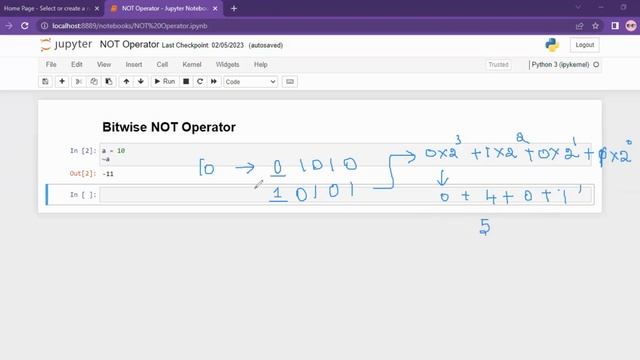Restart kernel and run all cells
This screenshot has height=360, width=640.
pyautogui.click(x=214, y=82)
